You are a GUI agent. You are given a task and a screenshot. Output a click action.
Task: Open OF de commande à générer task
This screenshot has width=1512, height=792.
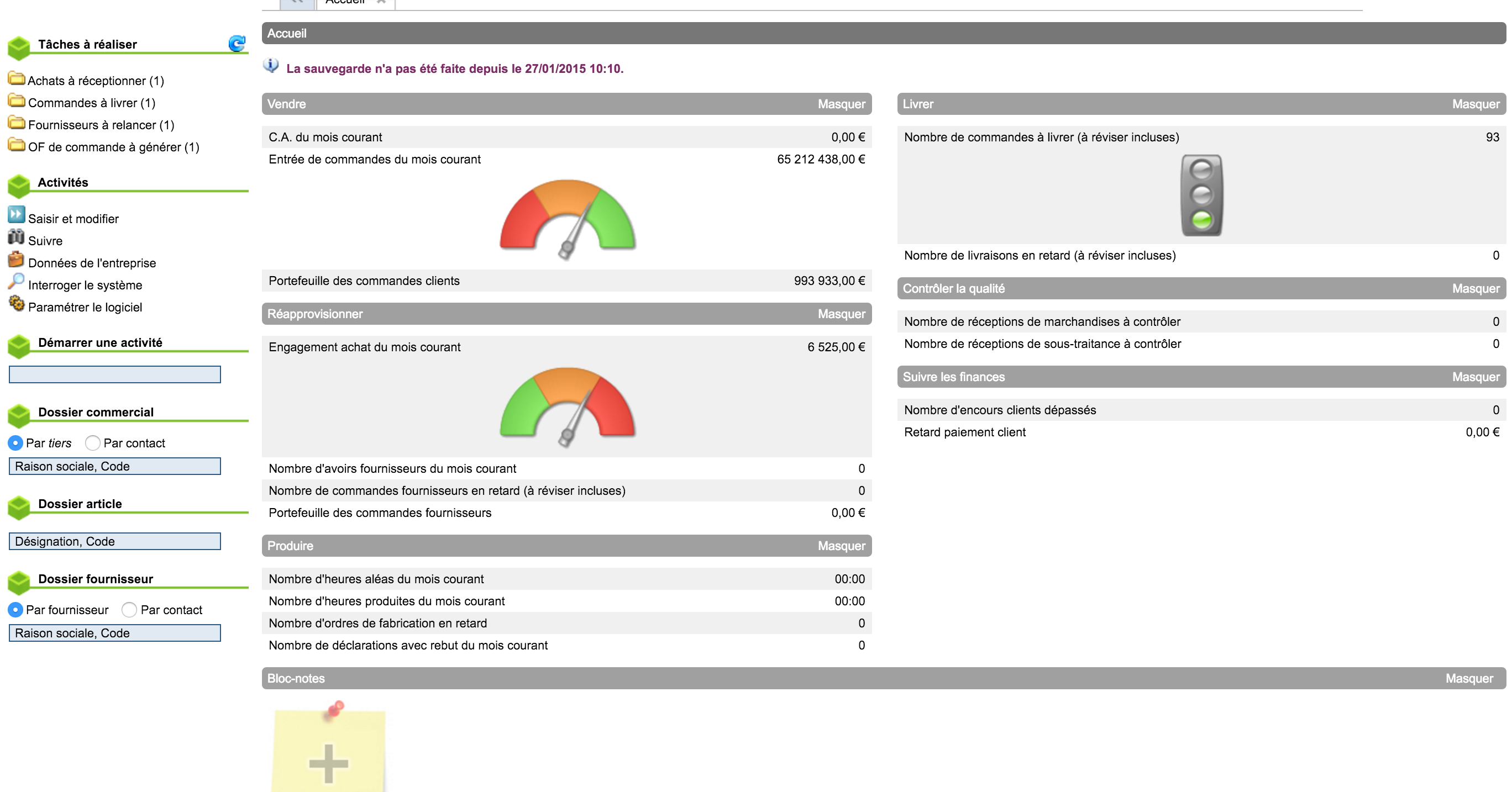(114, 147)
